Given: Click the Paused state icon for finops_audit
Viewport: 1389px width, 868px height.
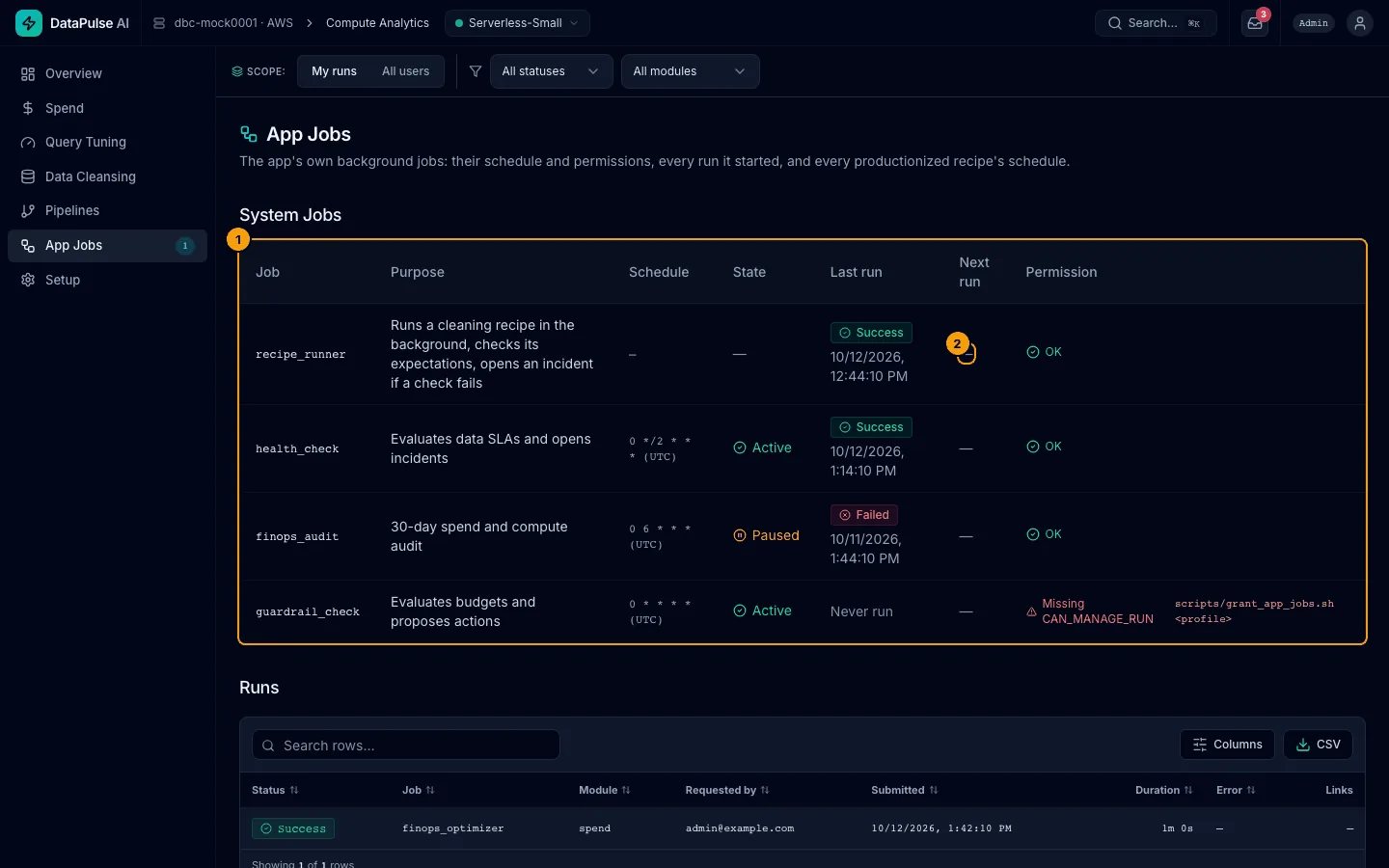Looking at the screenshot, I should pyautogui.click(x=740, y=535).
